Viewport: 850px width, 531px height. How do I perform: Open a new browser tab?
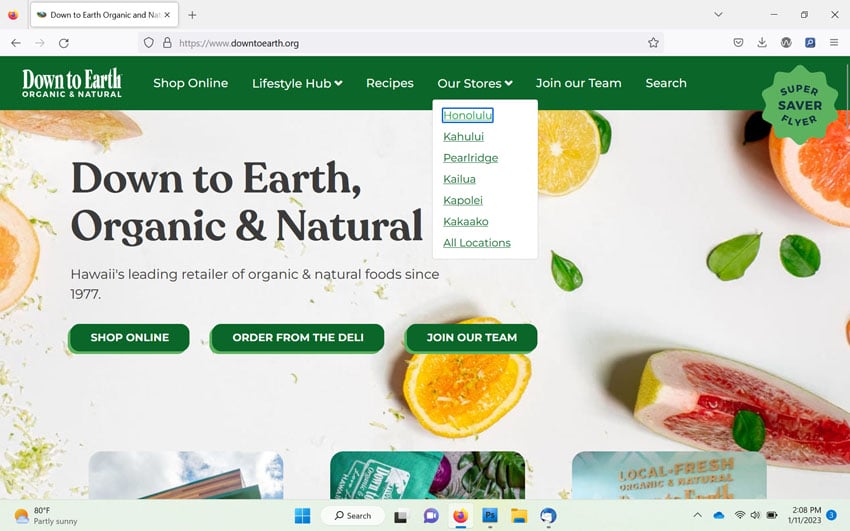pos(192,15)
